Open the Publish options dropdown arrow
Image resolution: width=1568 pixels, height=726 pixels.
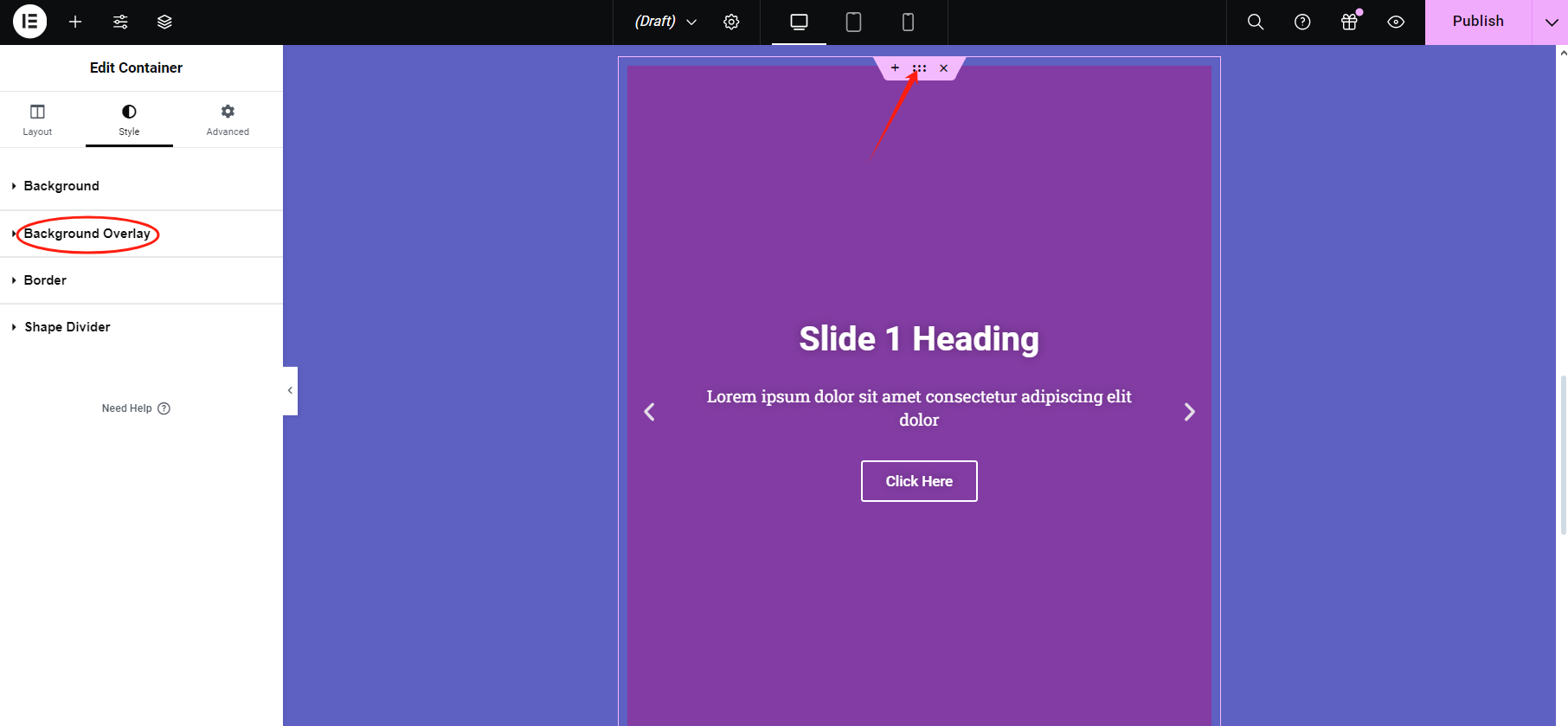tap(1551, 22)
